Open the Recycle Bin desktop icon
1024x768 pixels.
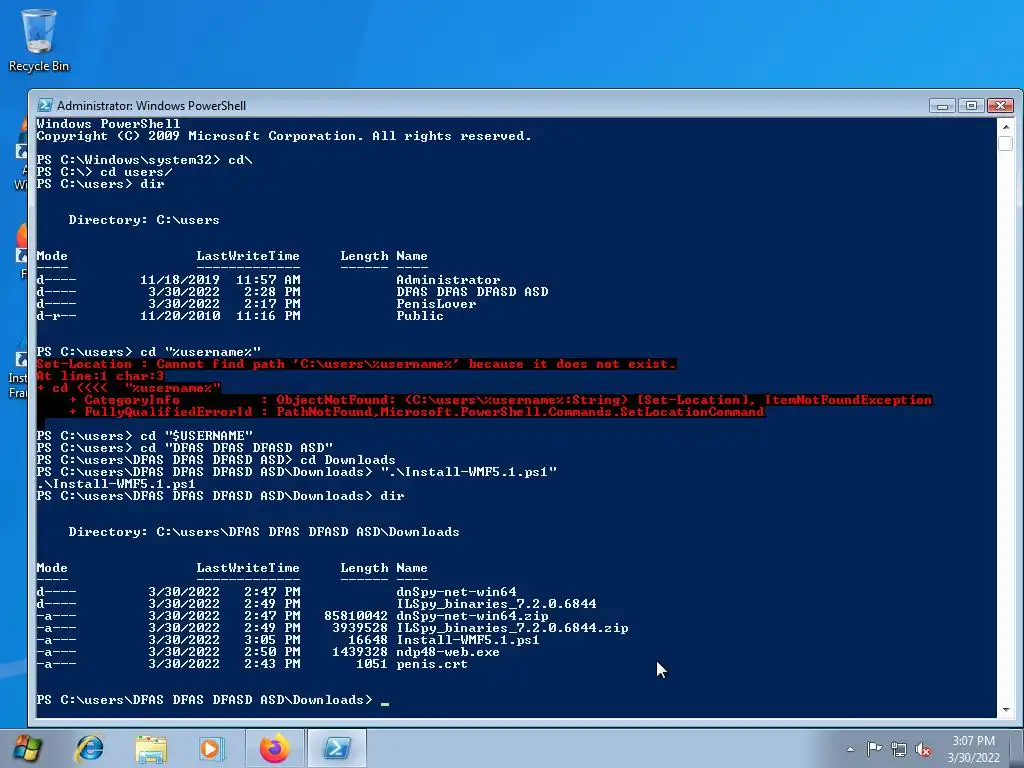click(39, 40)
